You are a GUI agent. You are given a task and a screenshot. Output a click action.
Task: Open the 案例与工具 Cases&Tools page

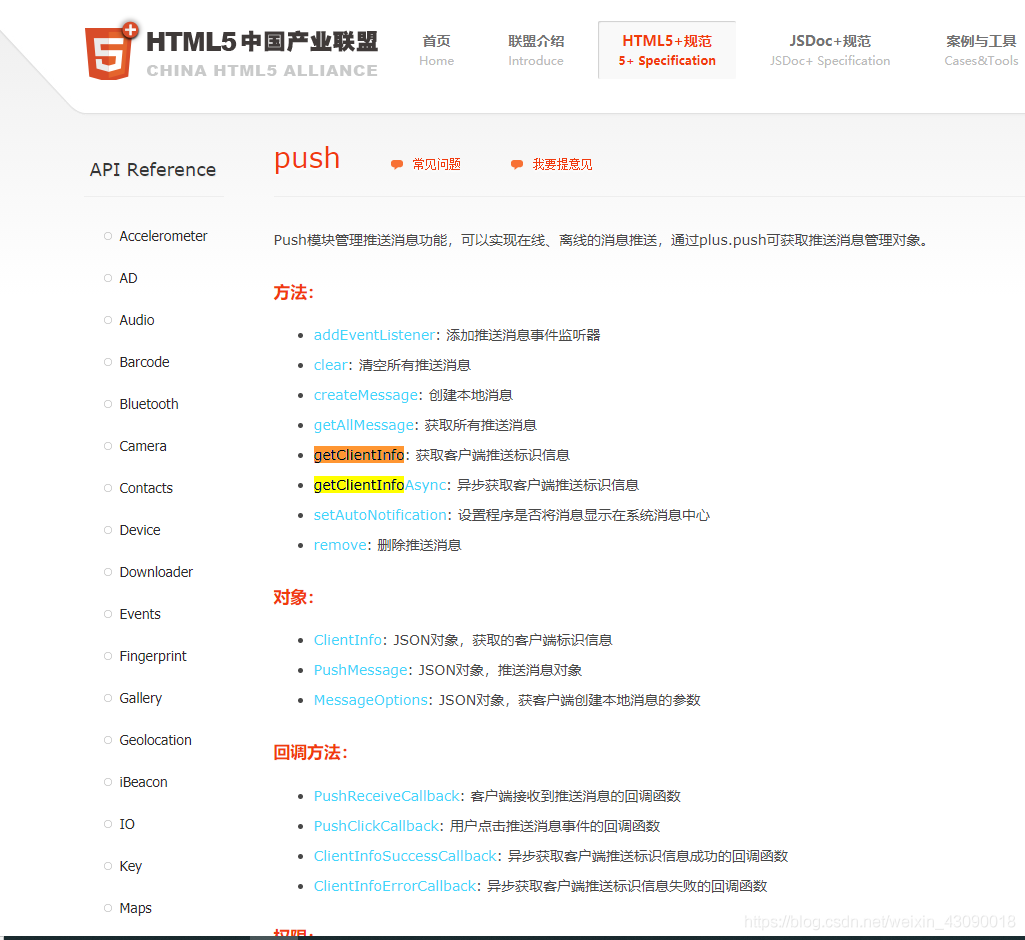point(981,50)
